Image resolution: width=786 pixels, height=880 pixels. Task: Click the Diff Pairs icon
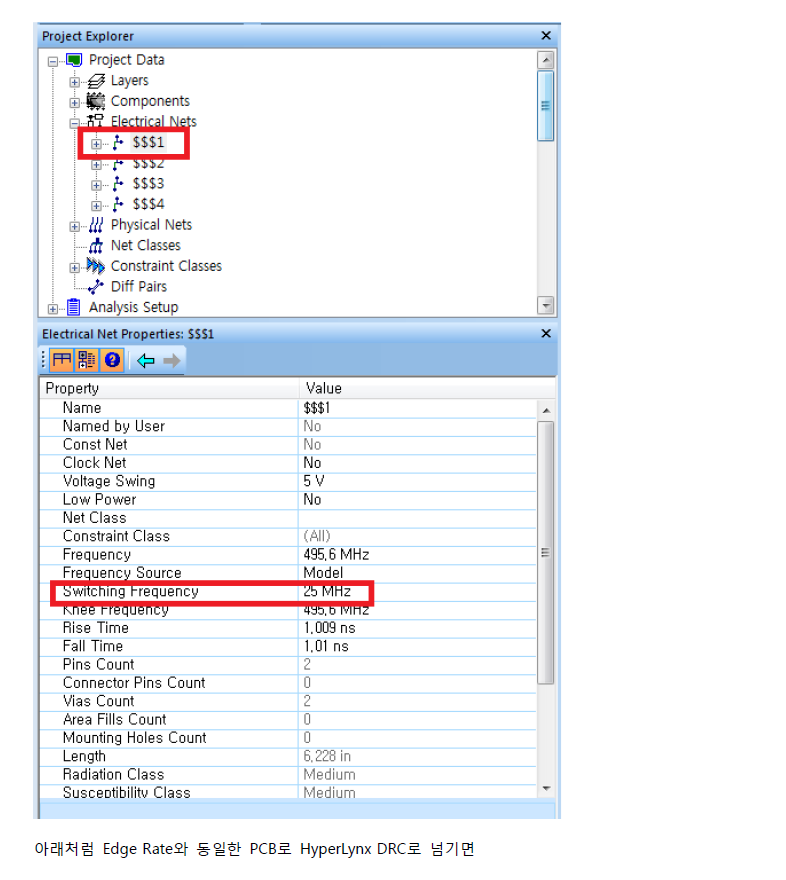[x=96, y=287]
